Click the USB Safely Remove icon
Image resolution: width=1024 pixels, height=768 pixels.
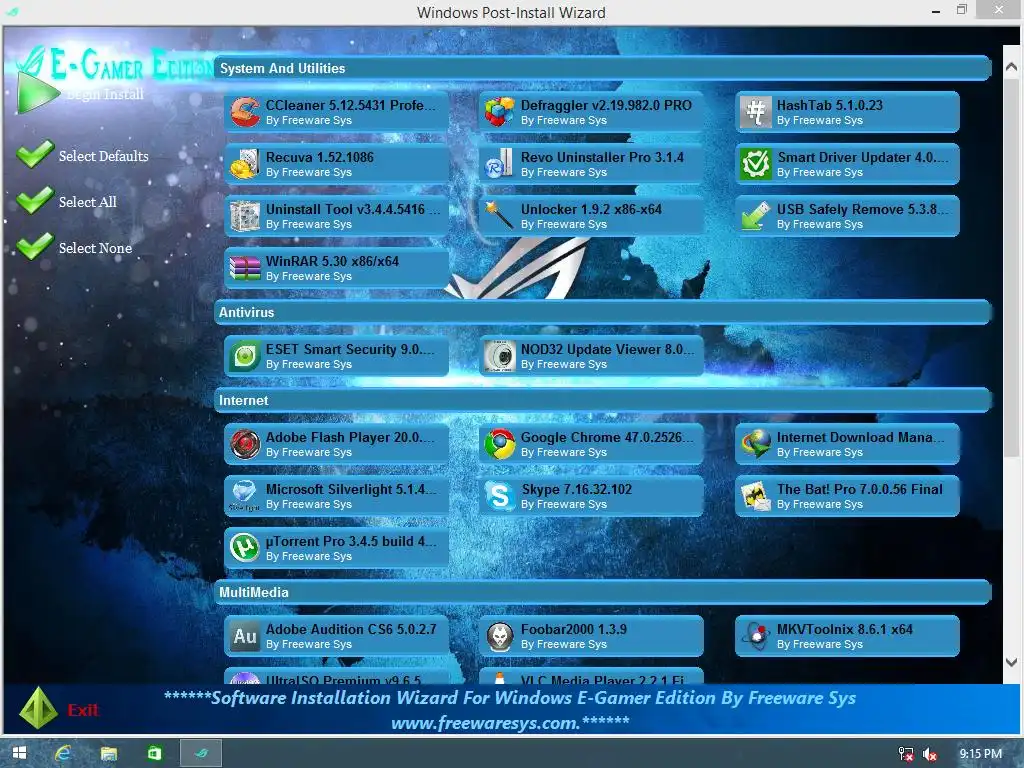(756, 216)
